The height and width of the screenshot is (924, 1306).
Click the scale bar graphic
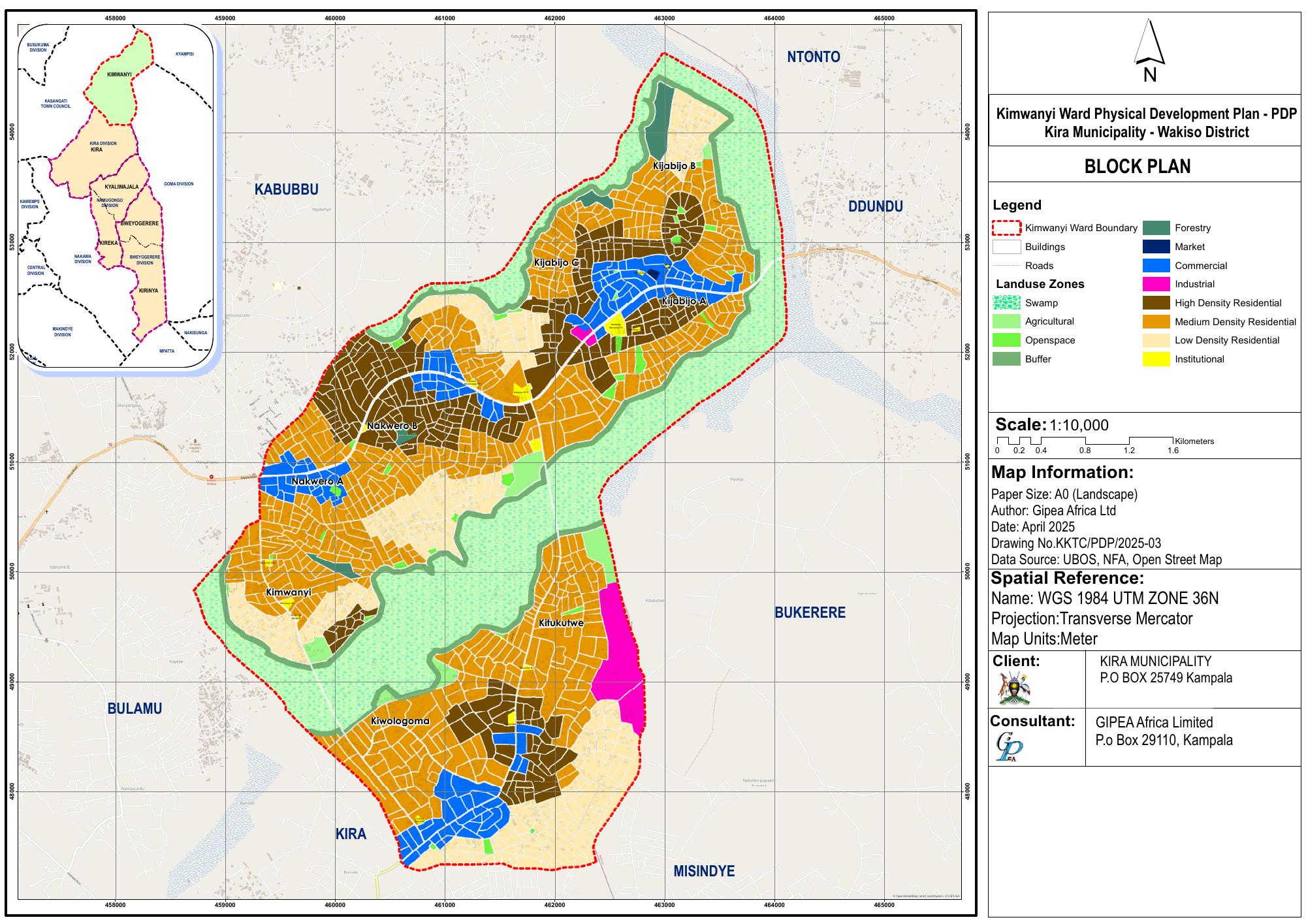pos(1085,441)
